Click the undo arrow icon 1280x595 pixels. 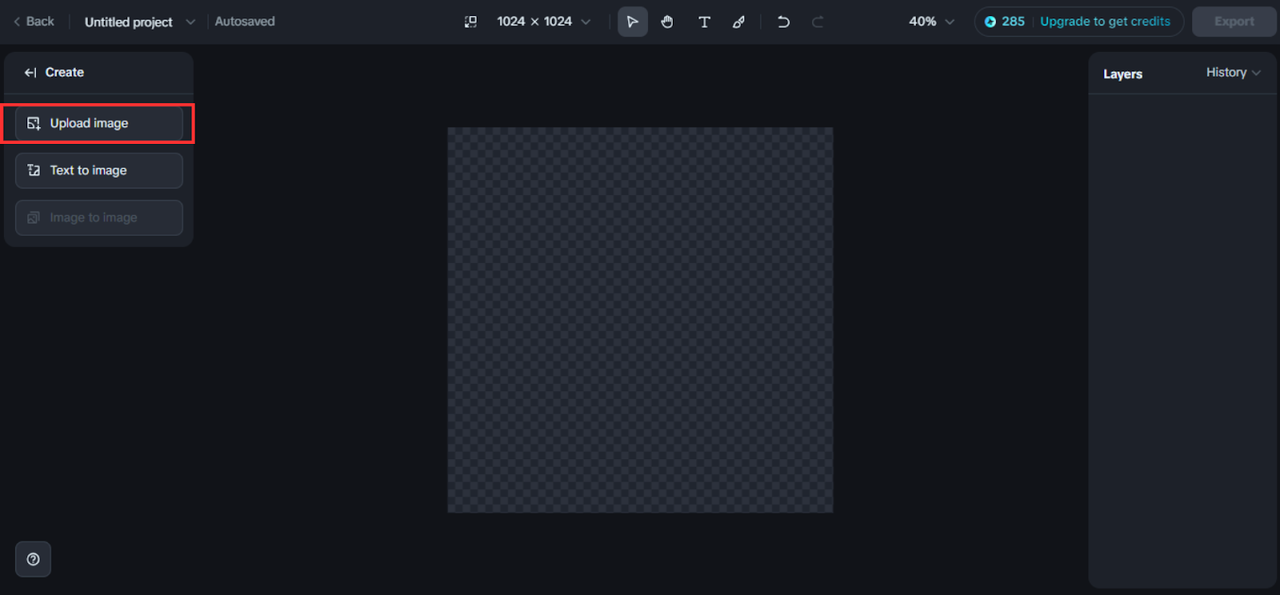click(784, 22)
